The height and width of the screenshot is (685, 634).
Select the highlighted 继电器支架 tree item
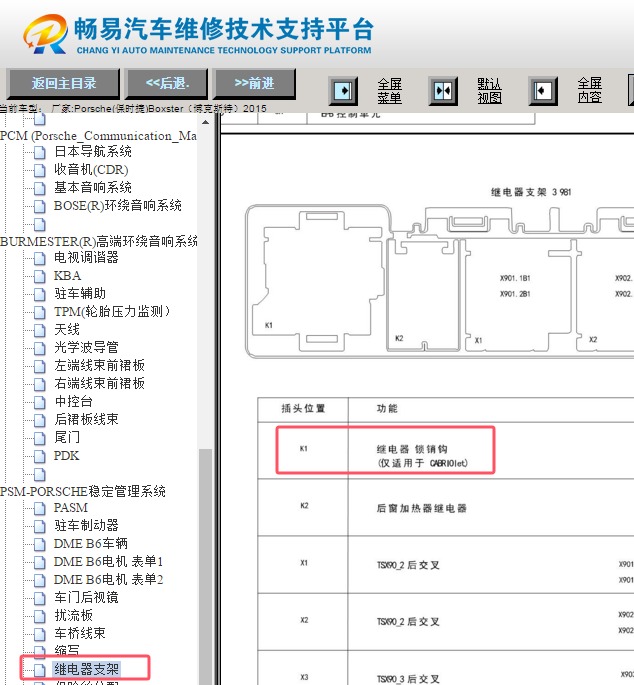pos(87,668)
